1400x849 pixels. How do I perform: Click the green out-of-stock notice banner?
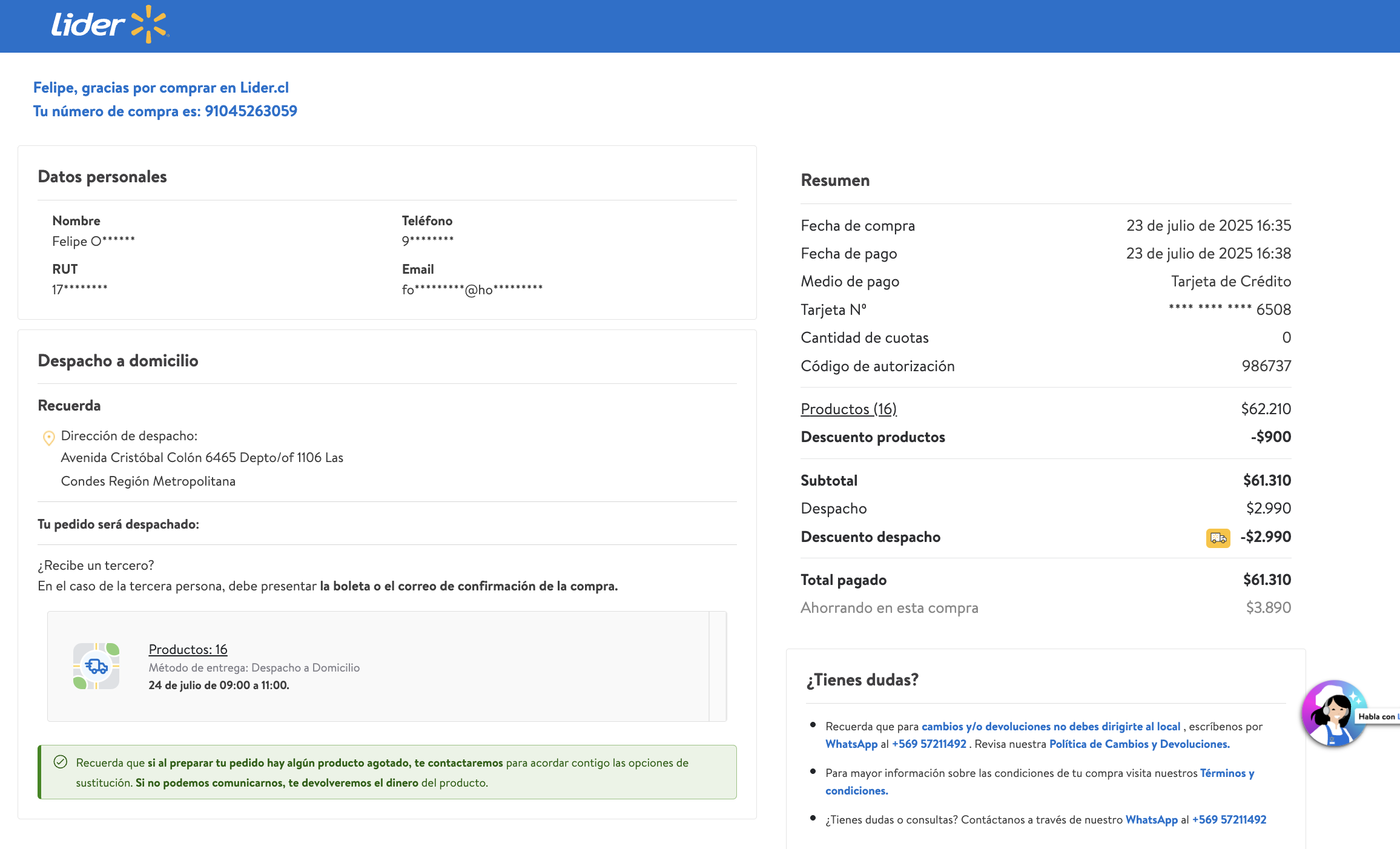point(388,772)
